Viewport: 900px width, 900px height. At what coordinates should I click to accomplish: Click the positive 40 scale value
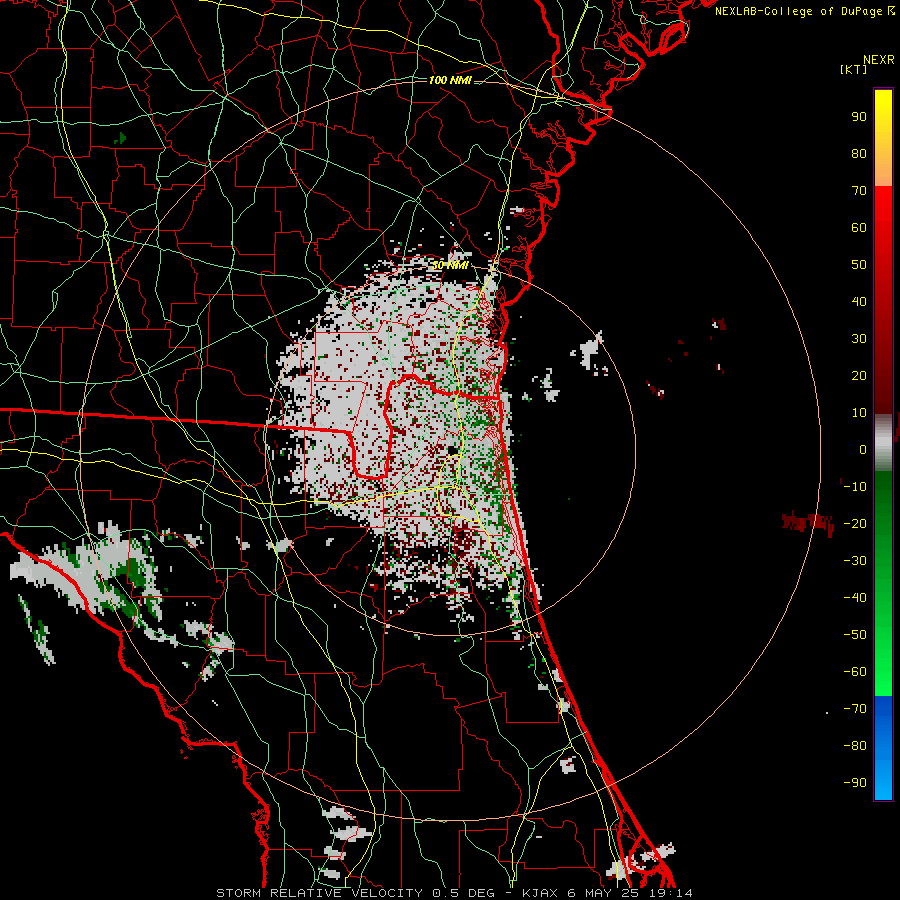[859, 301]
